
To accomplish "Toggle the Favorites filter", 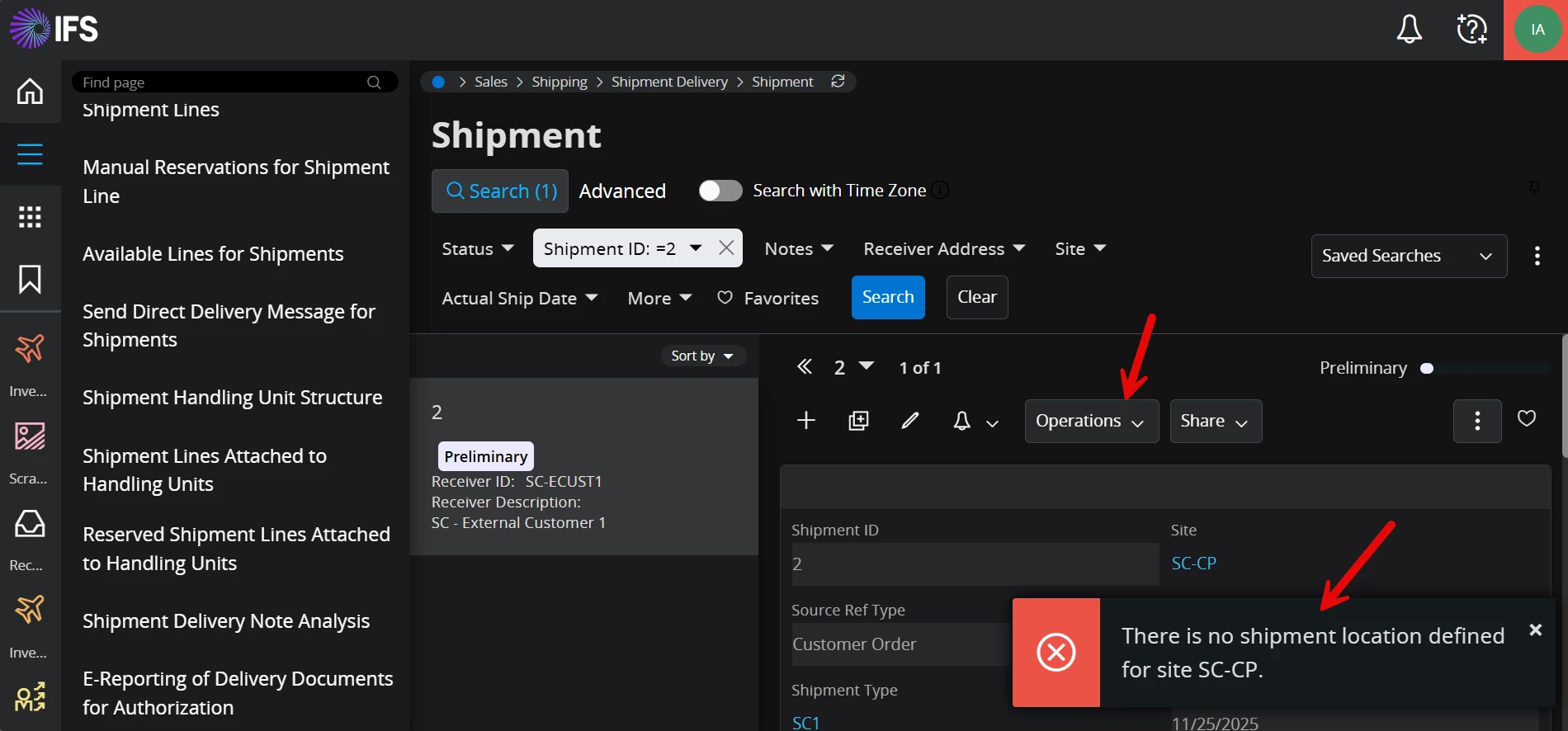I will point(767,298).
